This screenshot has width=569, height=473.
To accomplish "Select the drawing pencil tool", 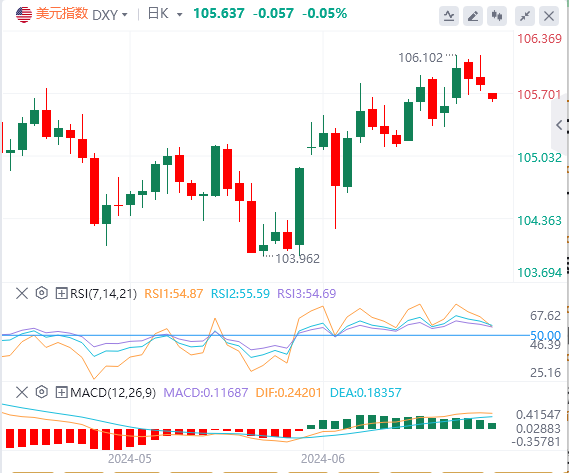I will pyautogui.click(x=473, y=16).
